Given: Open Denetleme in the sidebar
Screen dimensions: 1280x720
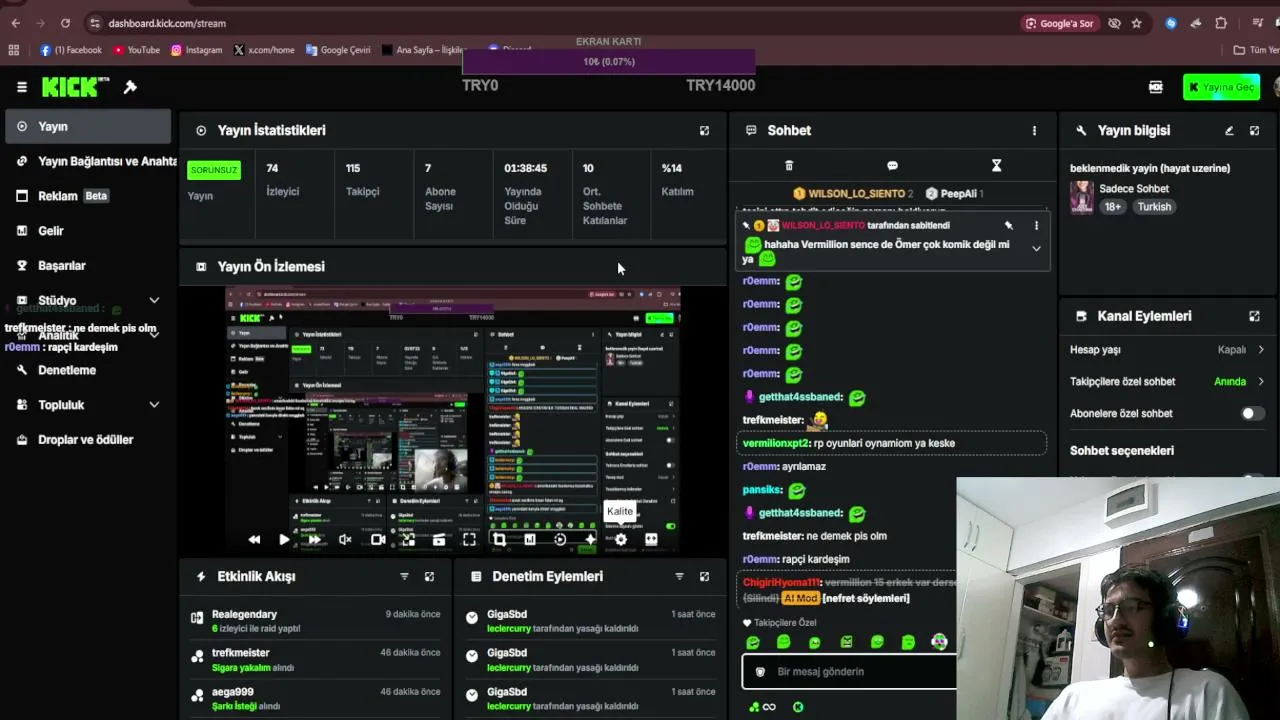Looking at the screenshot, I should 89,370.
